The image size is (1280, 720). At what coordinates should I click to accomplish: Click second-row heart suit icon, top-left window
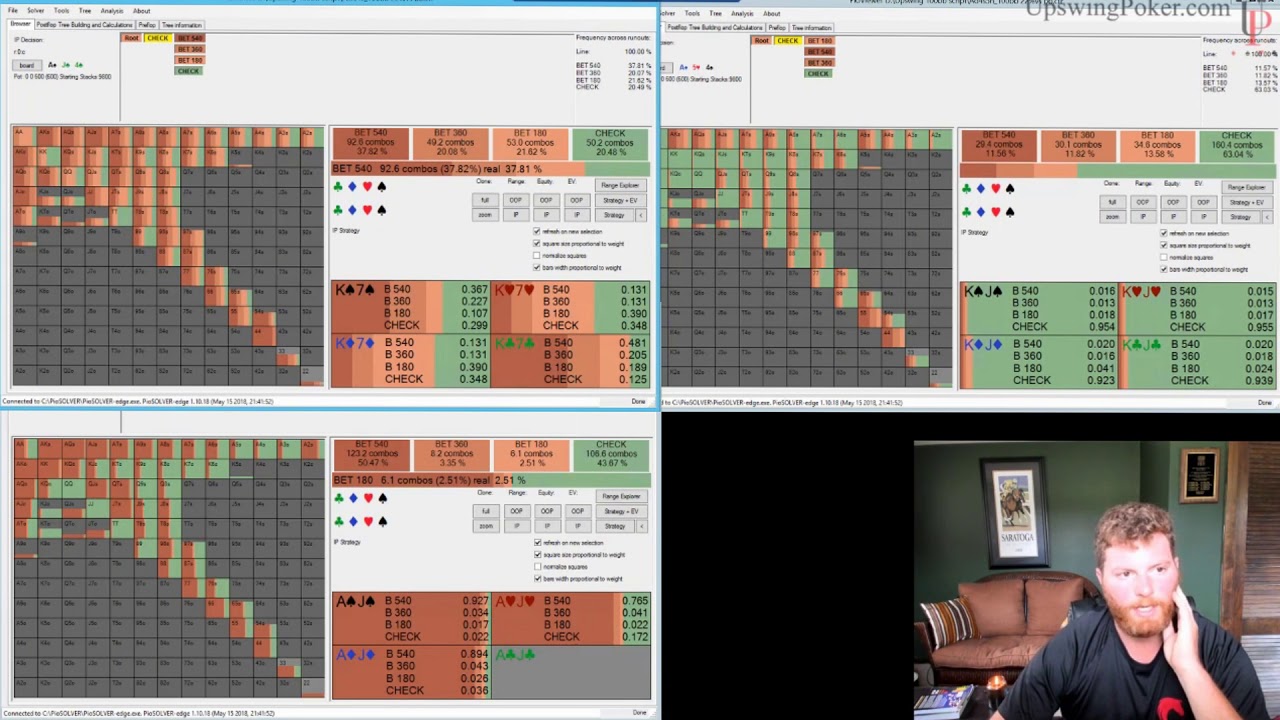pos(367,210)
